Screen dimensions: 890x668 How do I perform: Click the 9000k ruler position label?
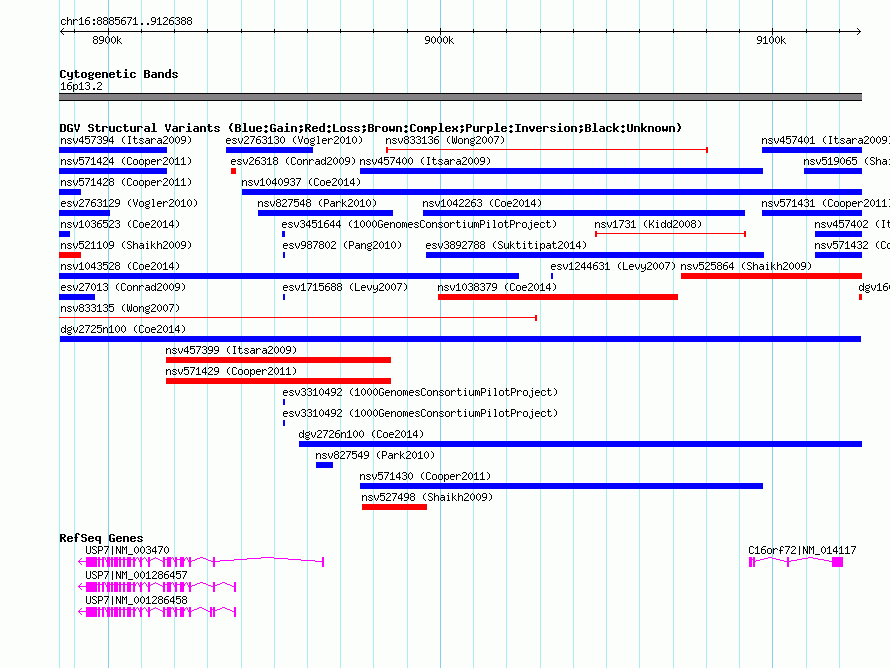click(439, 40)
